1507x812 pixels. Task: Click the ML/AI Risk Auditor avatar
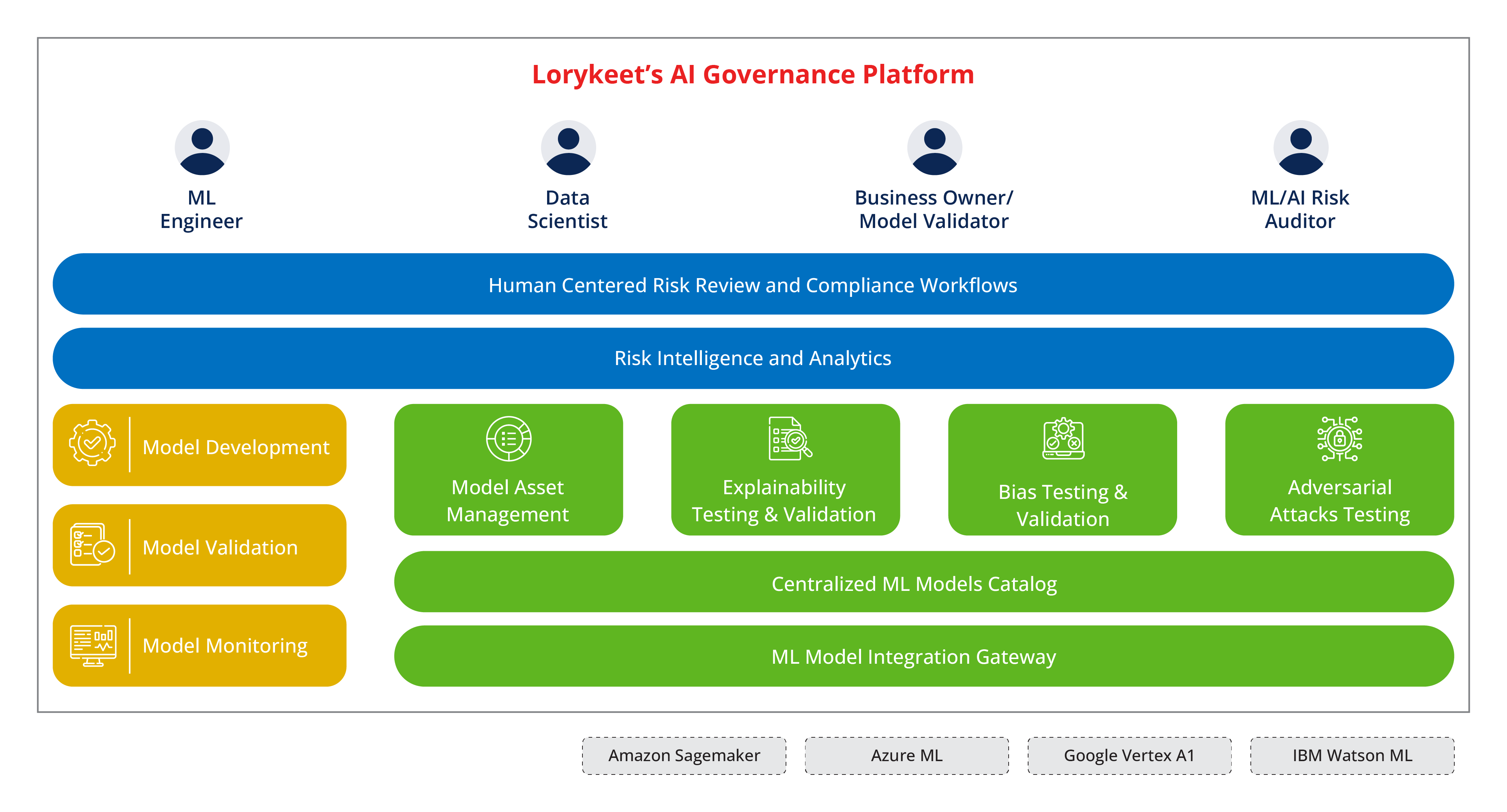click(x=1301, y=148)
